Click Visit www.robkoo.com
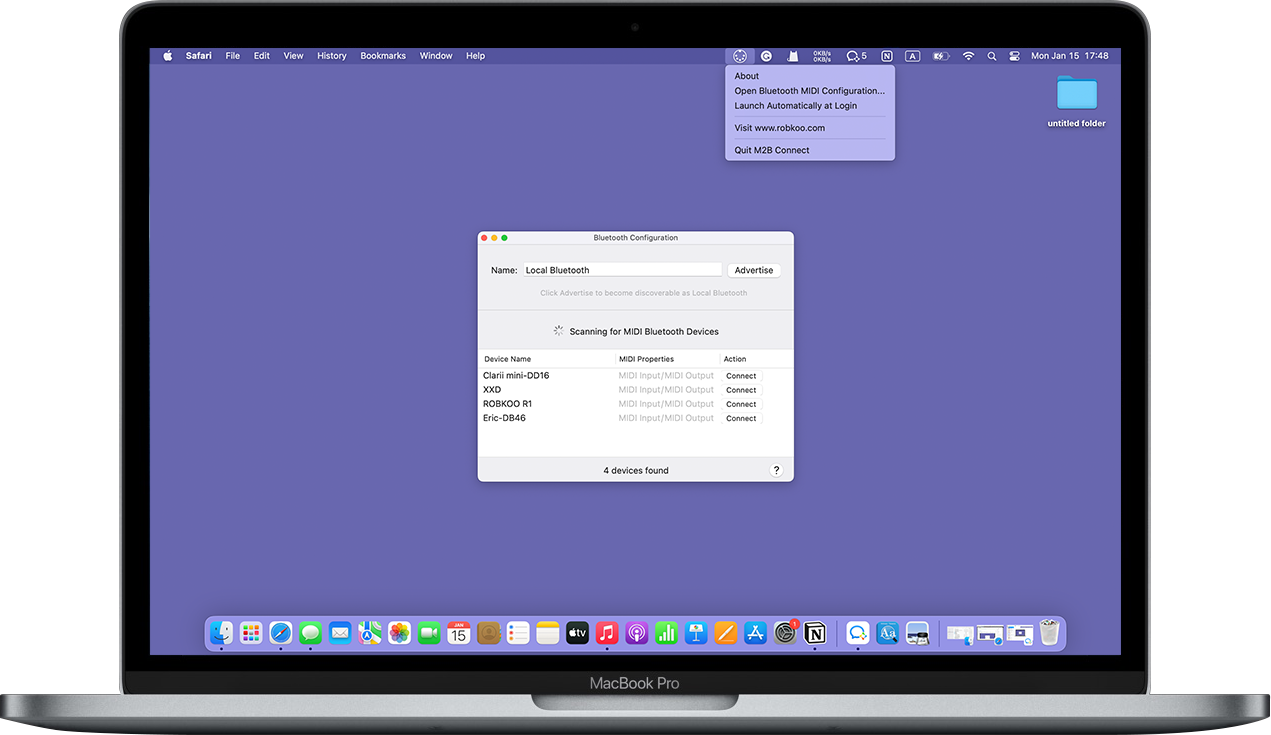 click(779, 128)
